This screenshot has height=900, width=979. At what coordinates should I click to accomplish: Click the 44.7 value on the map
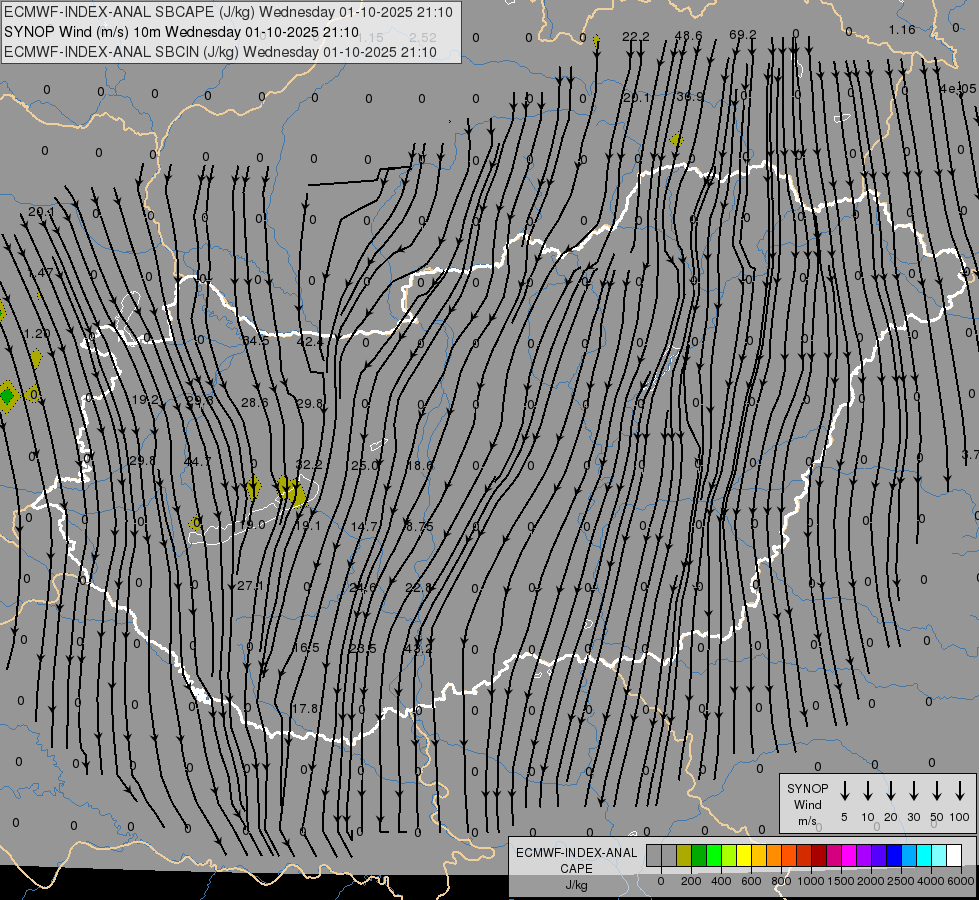(197, 462)
